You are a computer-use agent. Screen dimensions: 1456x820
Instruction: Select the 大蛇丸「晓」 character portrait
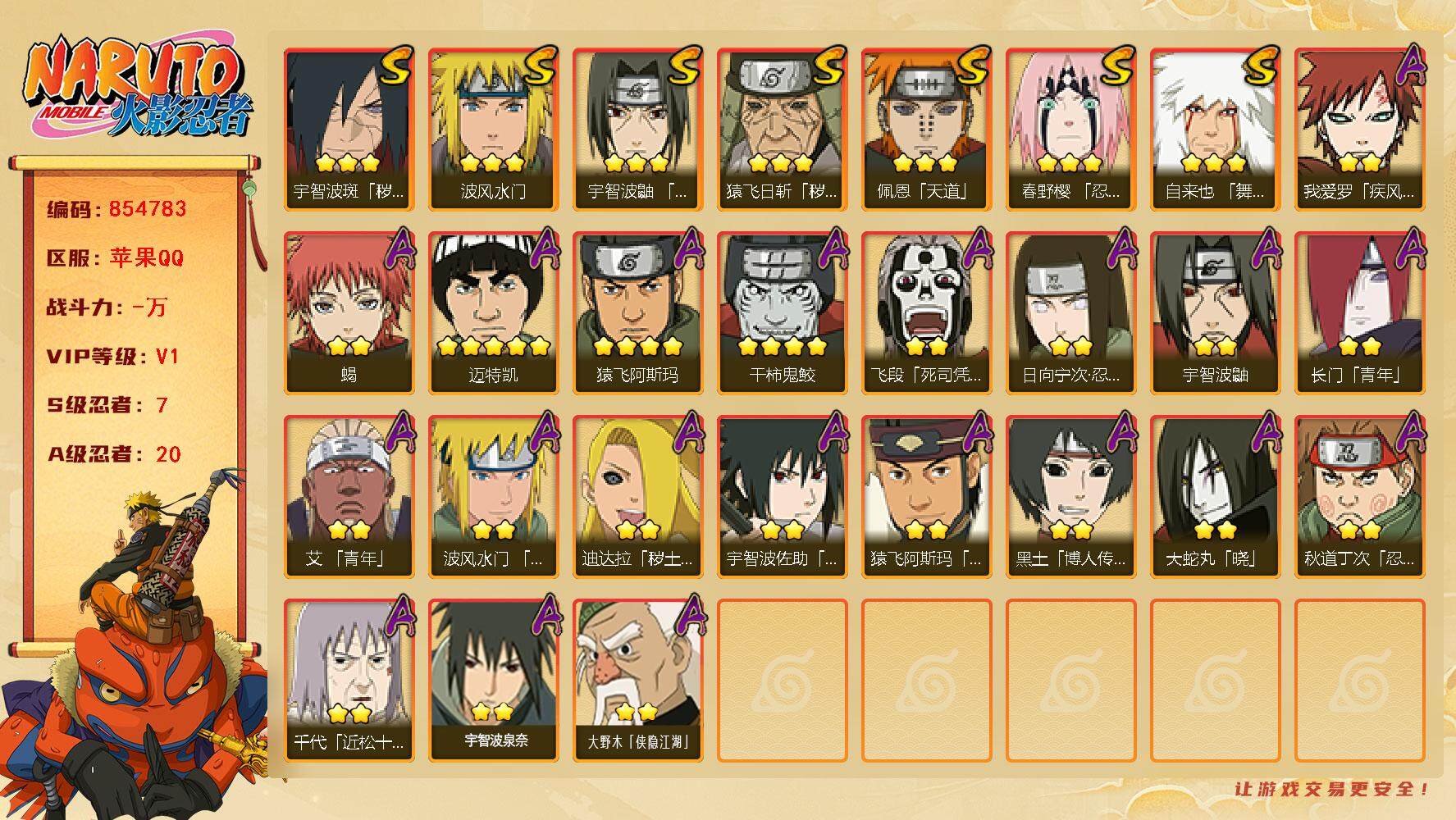[x=1215, y=497]
